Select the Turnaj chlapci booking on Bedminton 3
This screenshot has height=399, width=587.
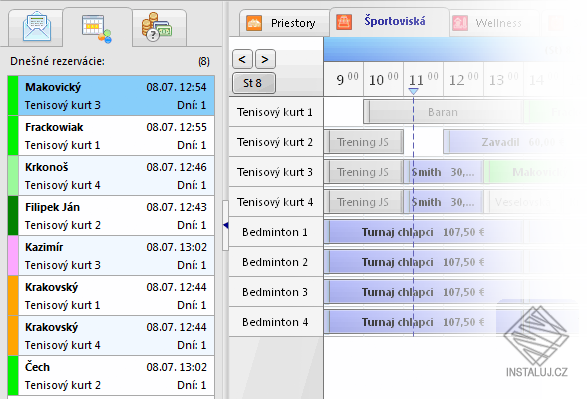coord(423,292)
